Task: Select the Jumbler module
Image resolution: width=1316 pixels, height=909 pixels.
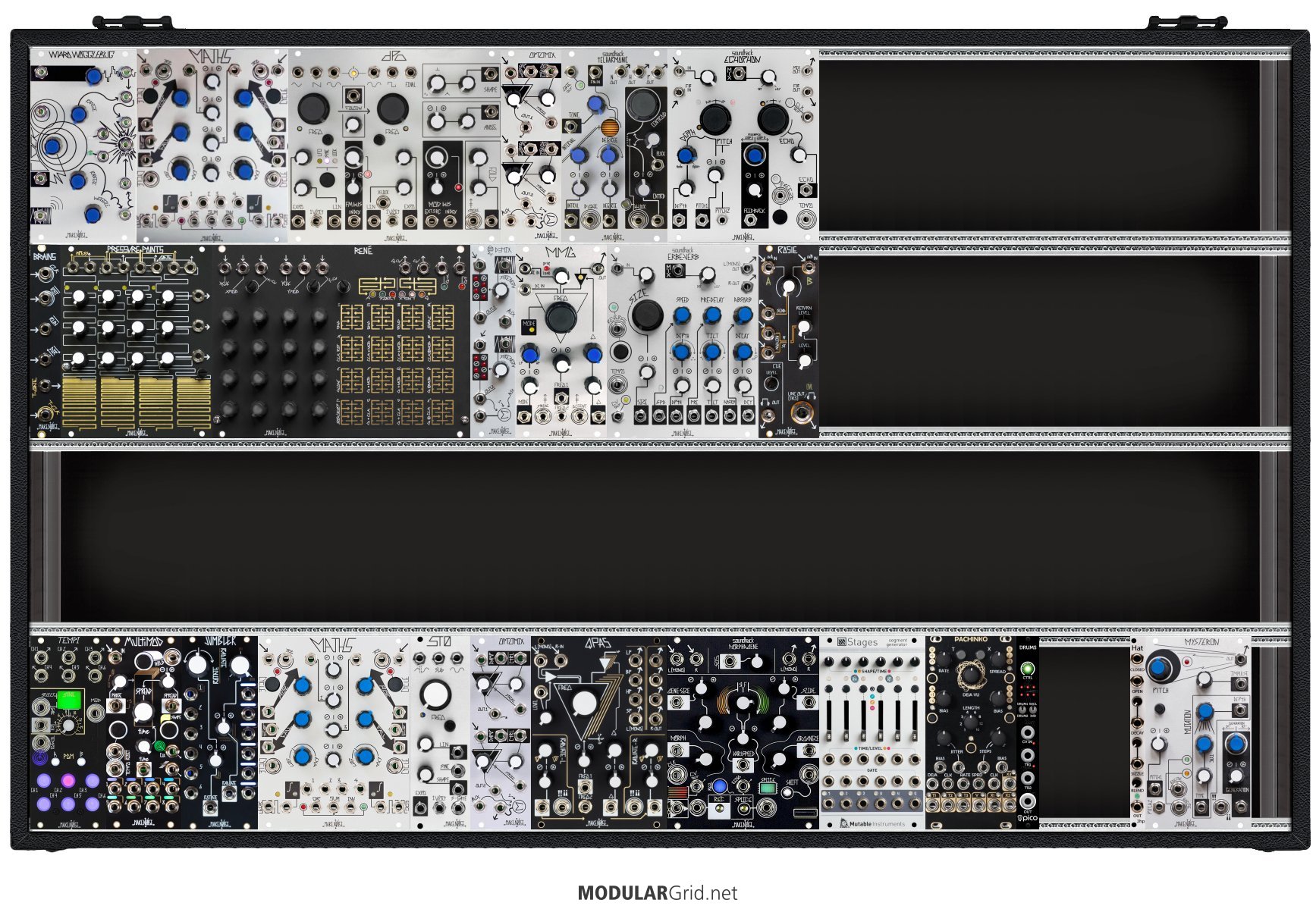Action: point(220,732)
